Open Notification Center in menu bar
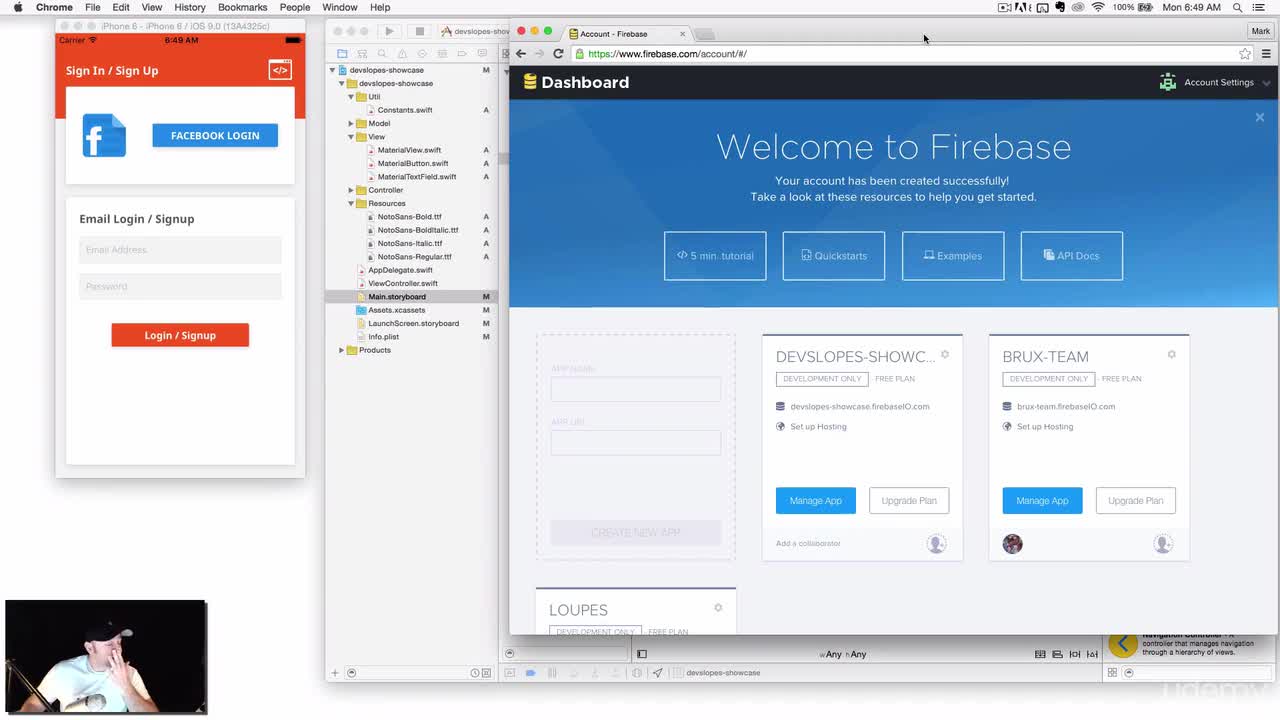1280x720 pixels. (x=1260, y=7)
